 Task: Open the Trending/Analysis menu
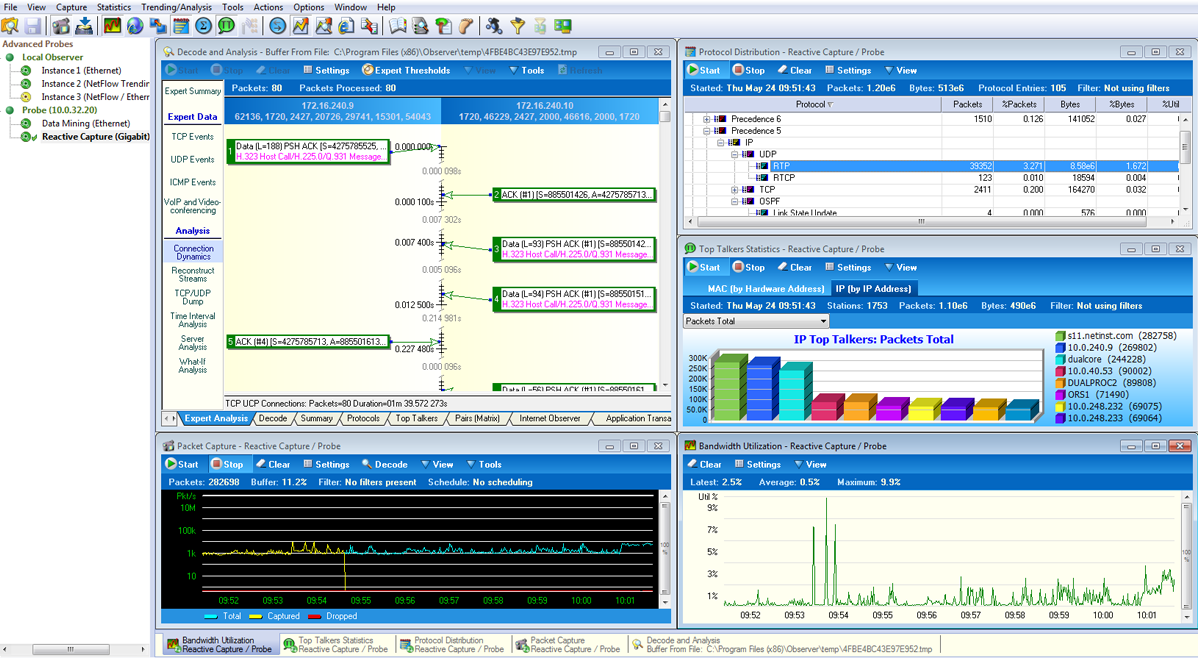click(176, 7)
